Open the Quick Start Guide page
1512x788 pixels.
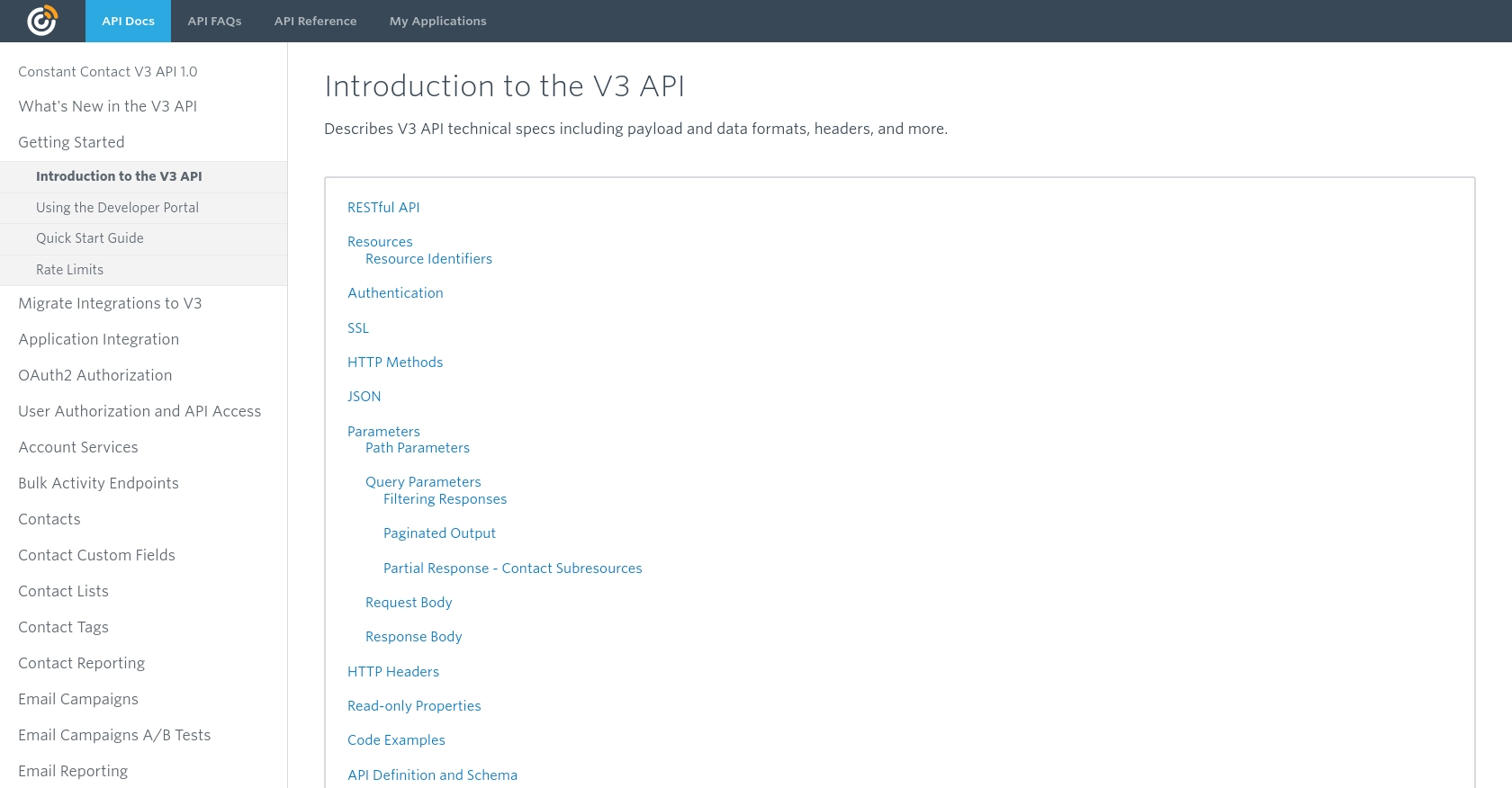pyautogui.click(x=90, y=238)
